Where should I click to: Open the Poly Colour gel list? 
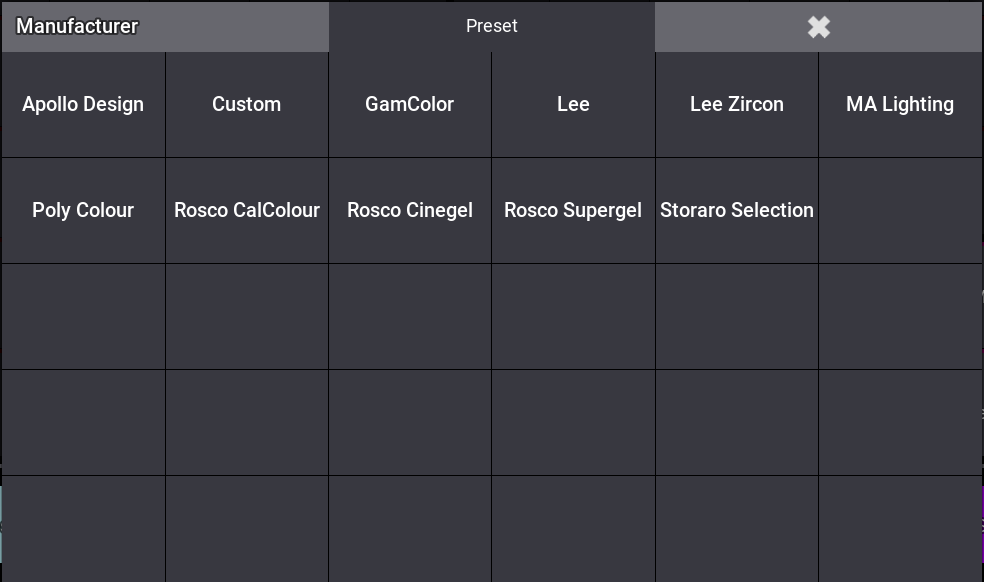[83, 211]
